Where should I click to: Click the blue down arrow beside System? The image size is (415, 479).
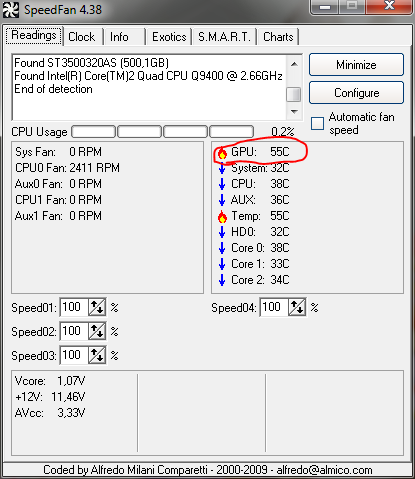[x=222, y=169]
